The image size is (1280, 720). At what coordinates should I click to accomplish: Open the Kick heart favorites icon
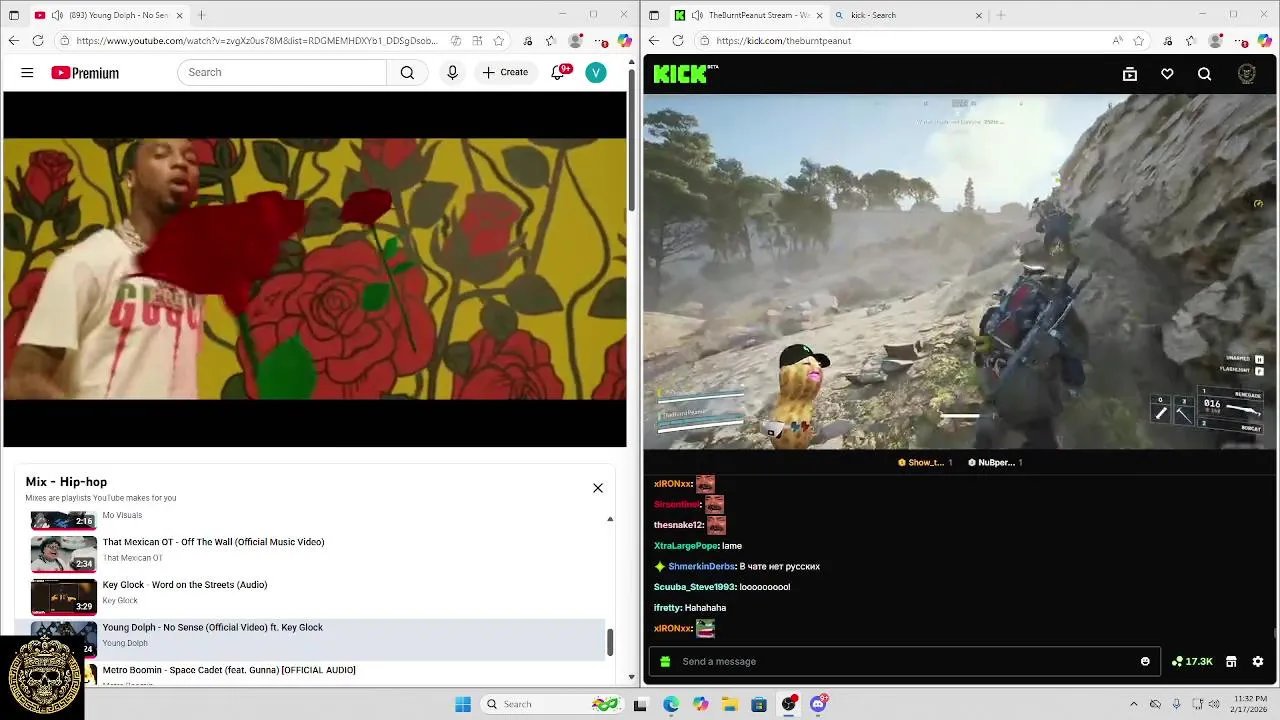[1167, 74]
